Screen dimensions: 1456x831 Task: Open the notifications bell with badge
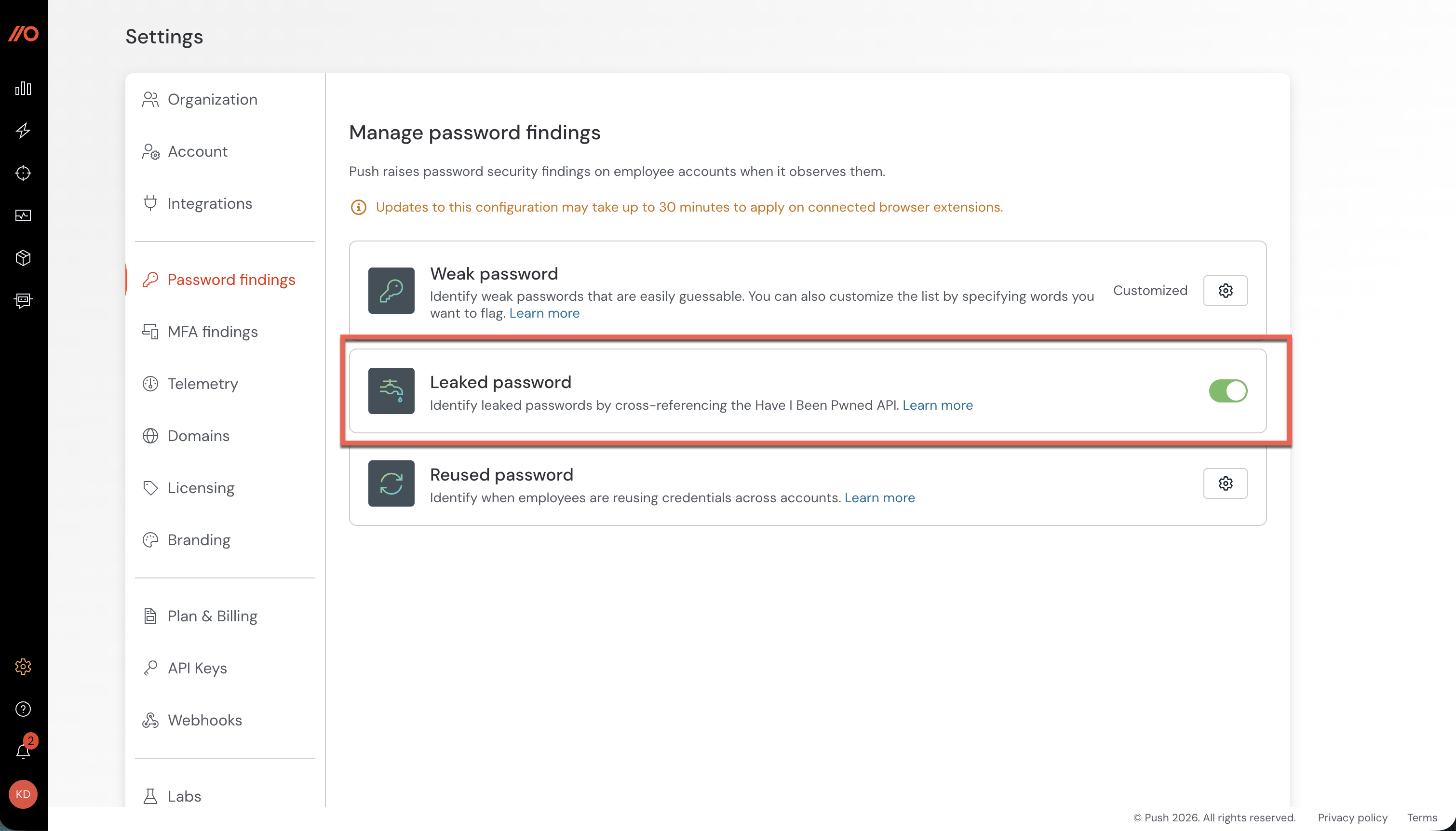(24, 750)
